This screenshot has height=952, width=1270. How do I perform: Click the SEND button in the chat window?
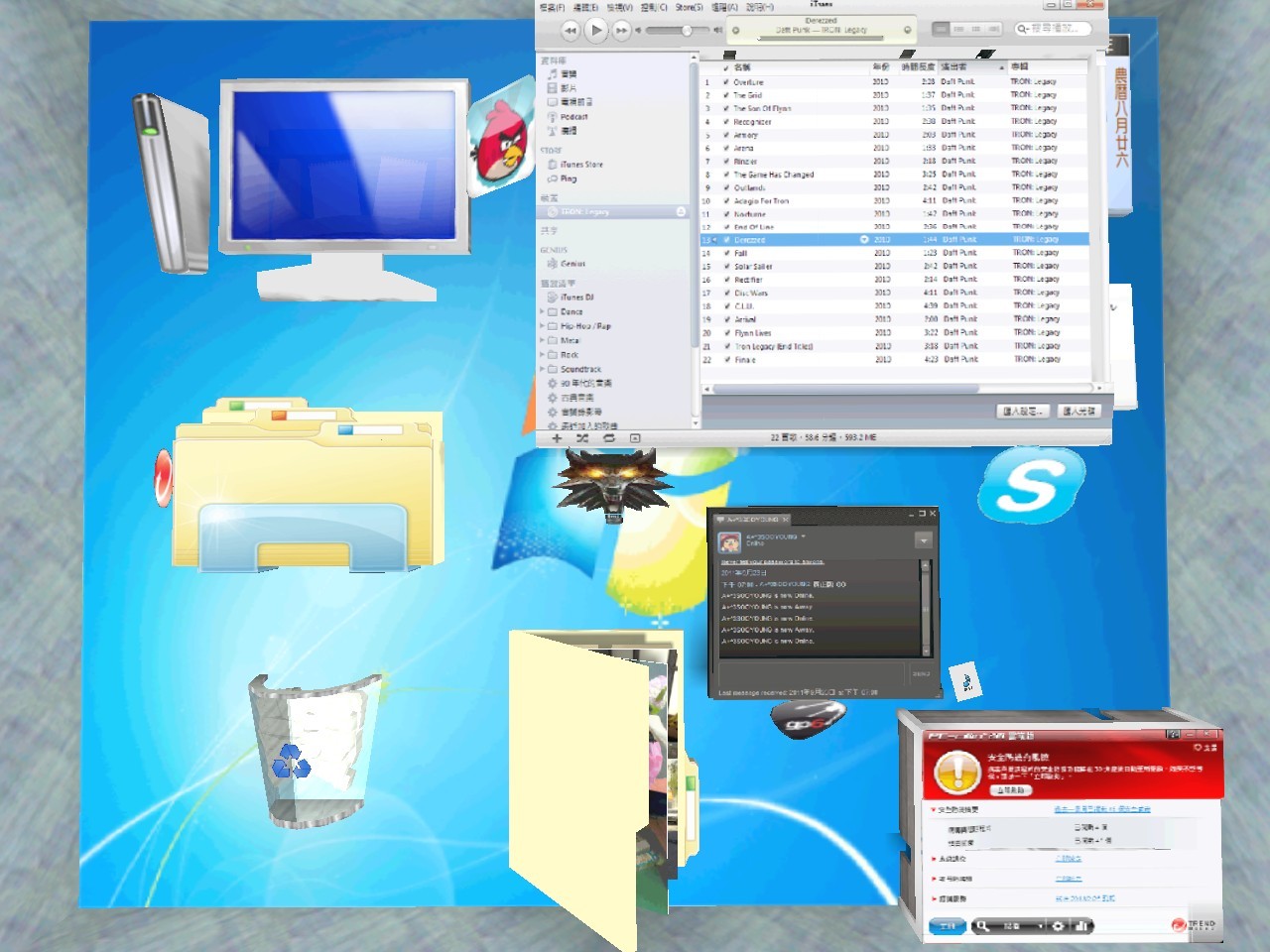921,674
